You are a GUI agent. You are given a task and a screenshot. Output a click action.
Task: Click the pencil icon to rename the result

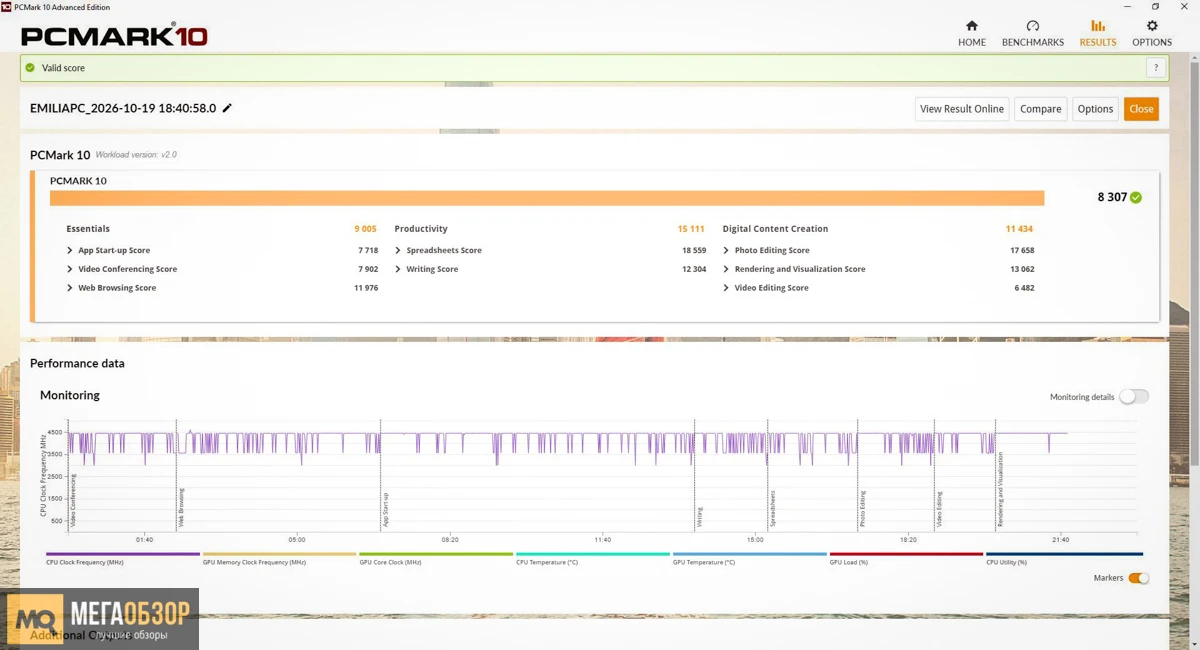coord(227,108)
